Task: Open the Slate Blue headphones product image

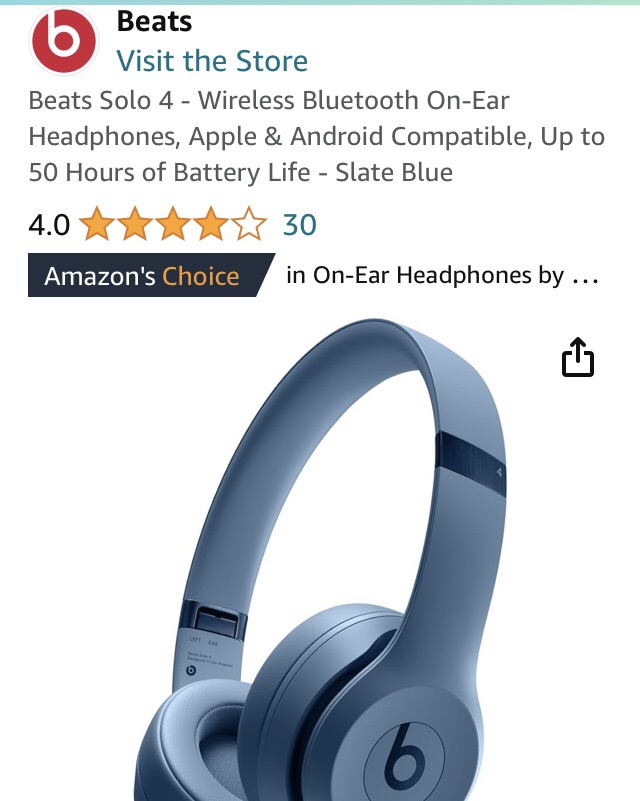Action: pyautogui.click(x=327, y=559)
